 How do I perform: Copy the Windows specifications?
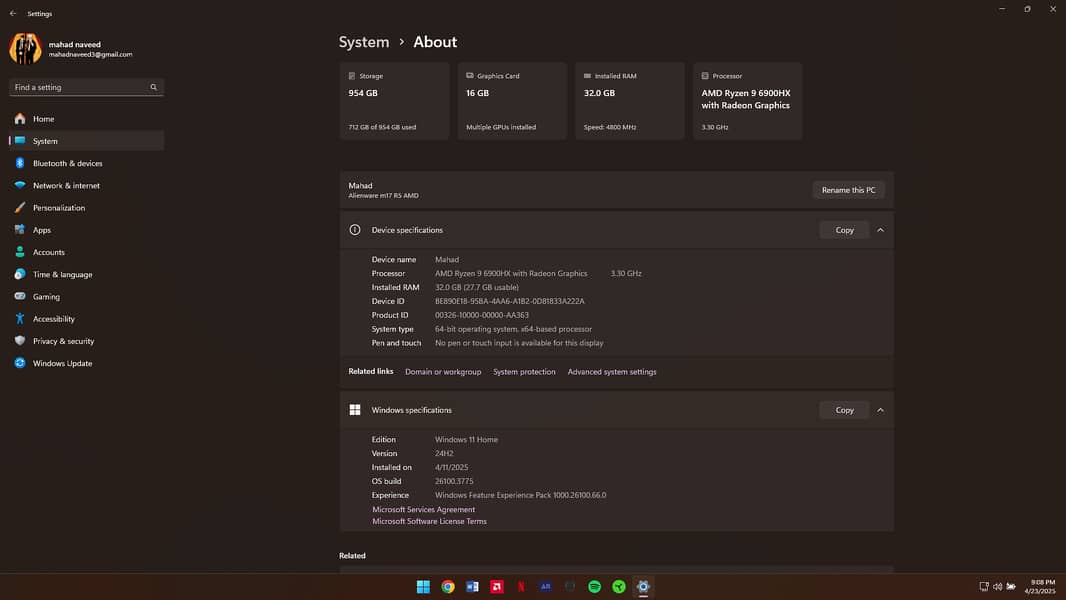click(x=844, y=410)
